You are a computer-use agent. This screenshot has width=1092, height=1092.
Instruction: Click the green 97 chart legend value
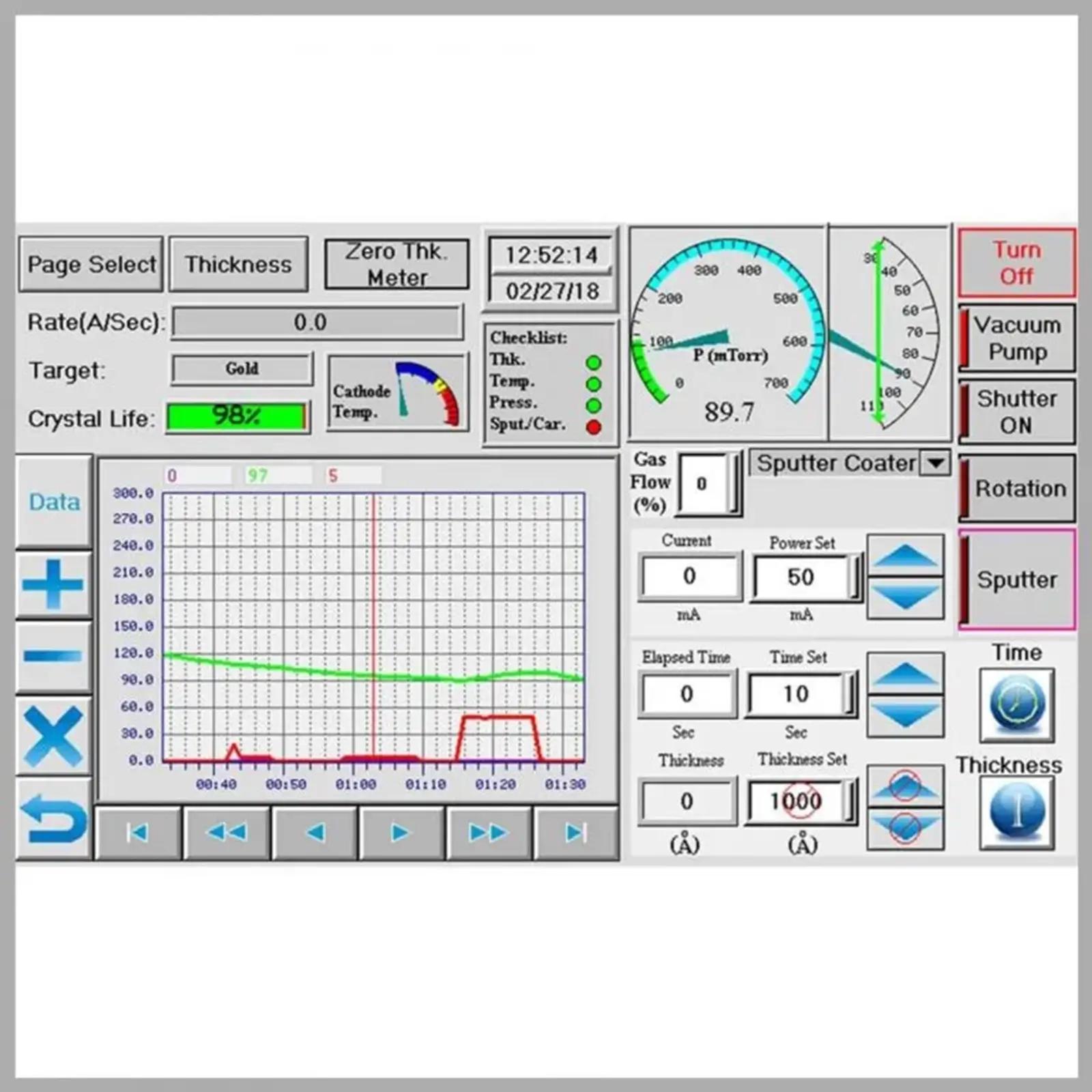278,476
